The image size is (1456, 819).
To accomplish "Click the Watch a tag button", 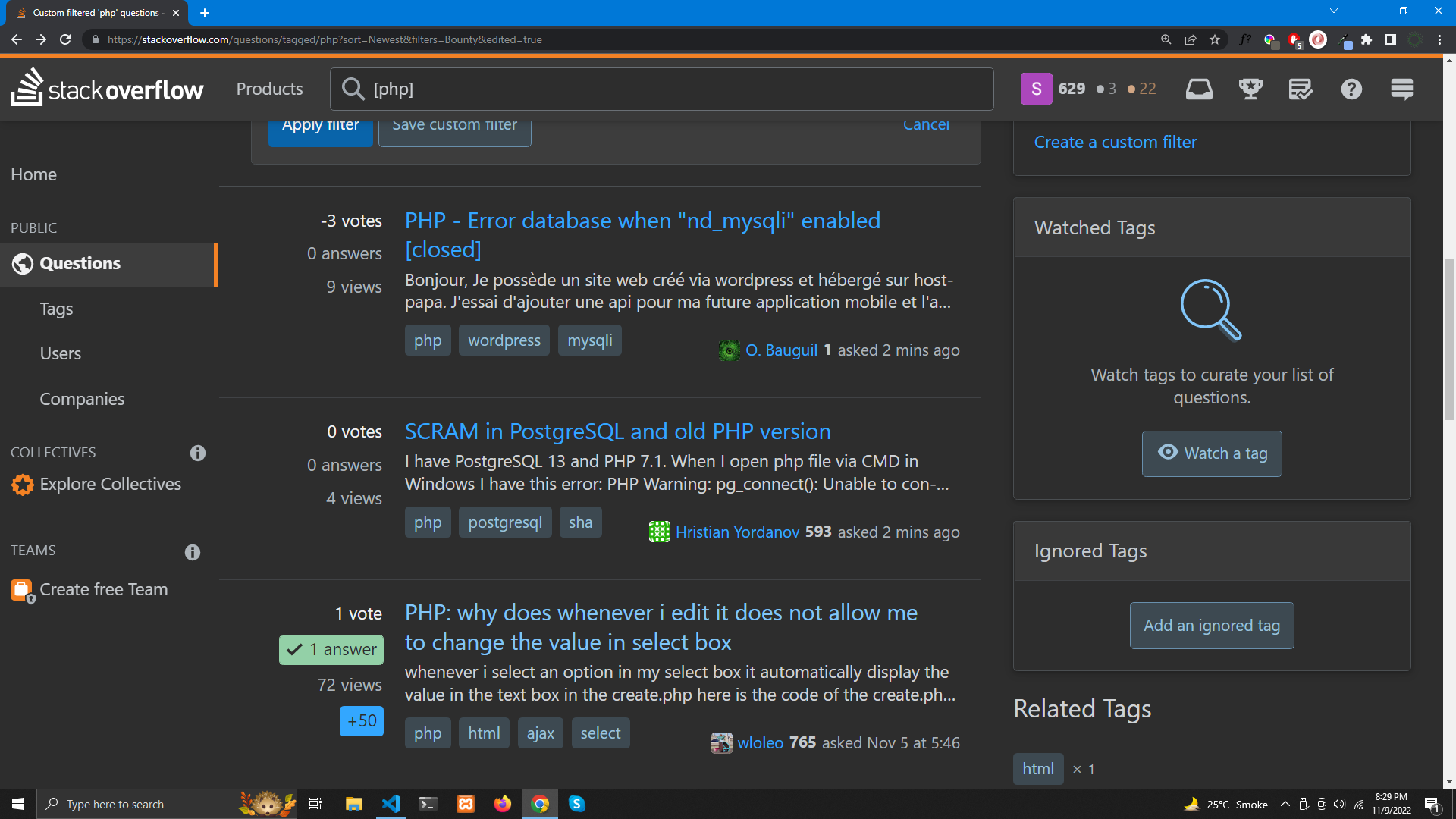I will 1212,453.
